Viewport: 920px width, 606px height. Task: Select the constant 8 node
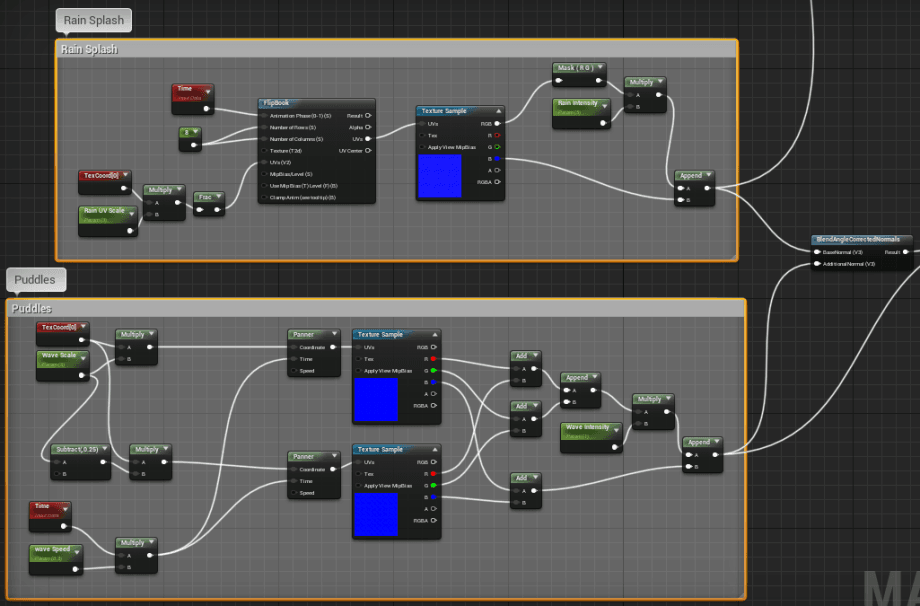pyautogui.click(x=190, y=139)
